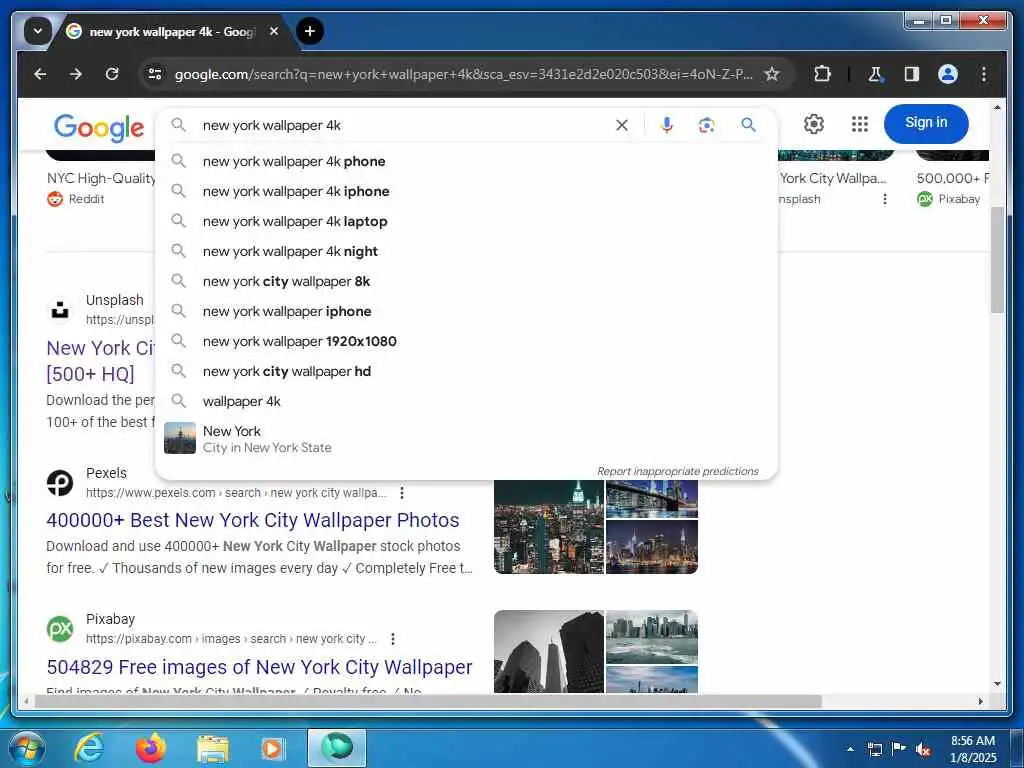Open a new tab

[x=310, y=31]
